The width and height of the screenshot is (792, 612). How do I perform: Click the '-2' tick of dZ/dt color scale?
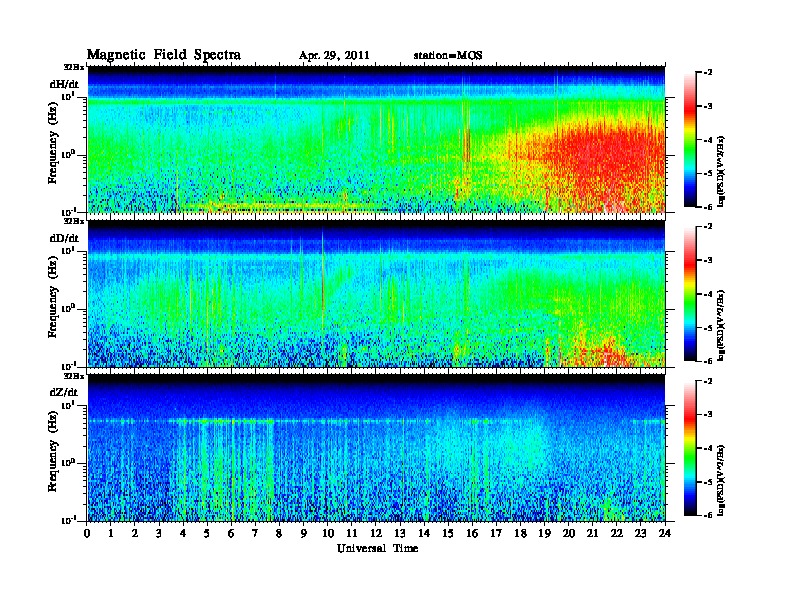[x=708, y=381]
